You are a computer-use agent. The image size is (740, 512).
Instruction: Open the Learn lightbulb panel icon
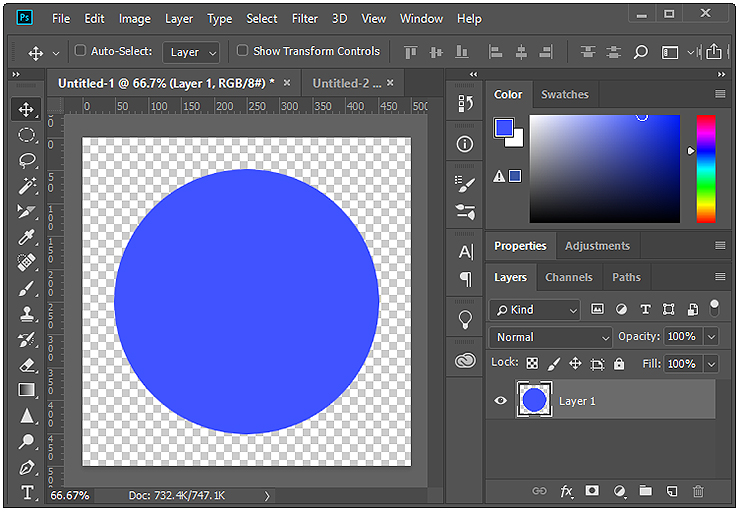point(465,319)
